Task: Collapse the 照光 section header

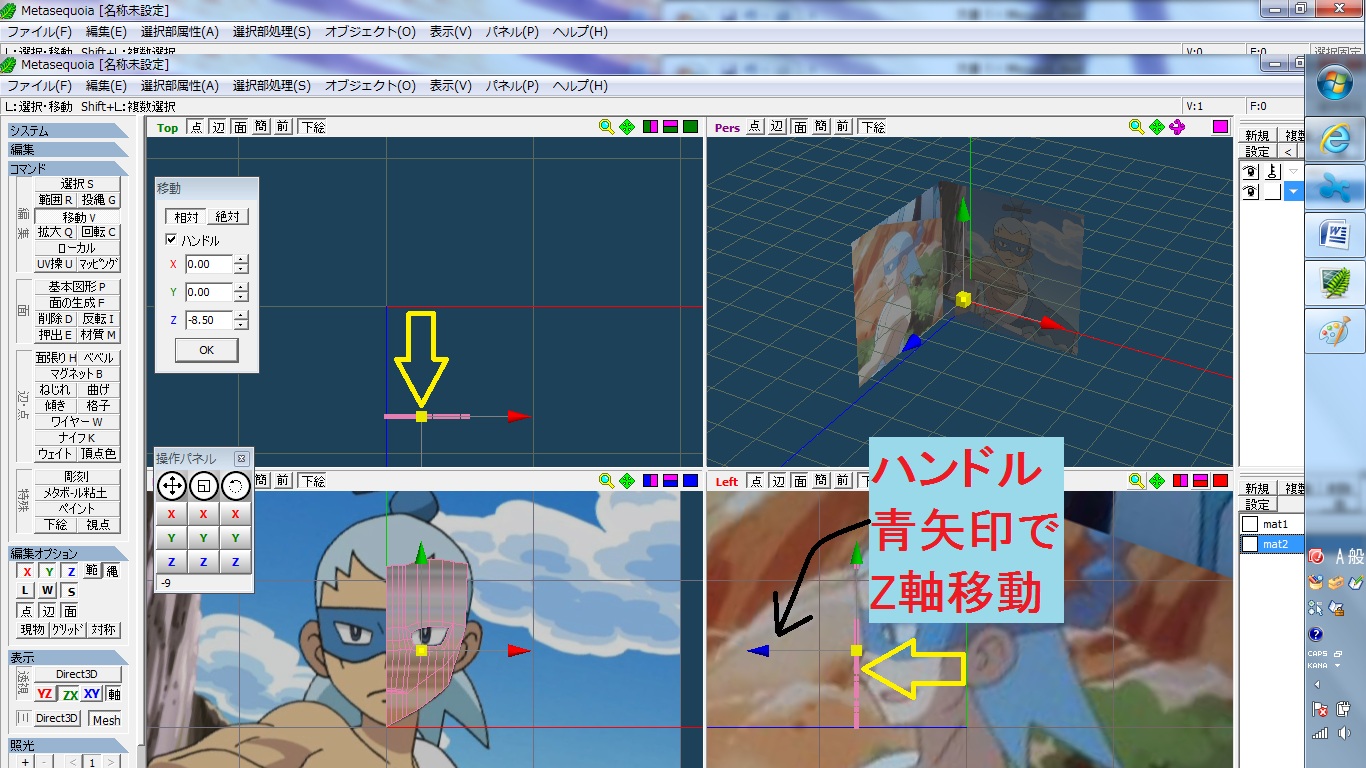Action: [68, 745]
